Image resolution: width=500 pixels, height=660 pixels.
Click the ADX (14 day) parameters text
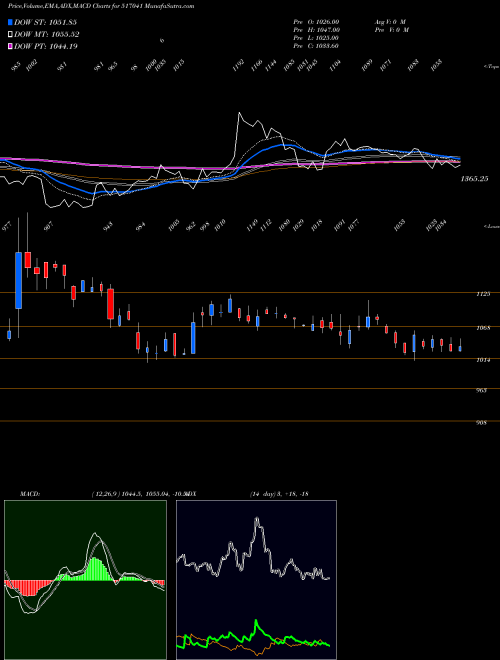279,494
